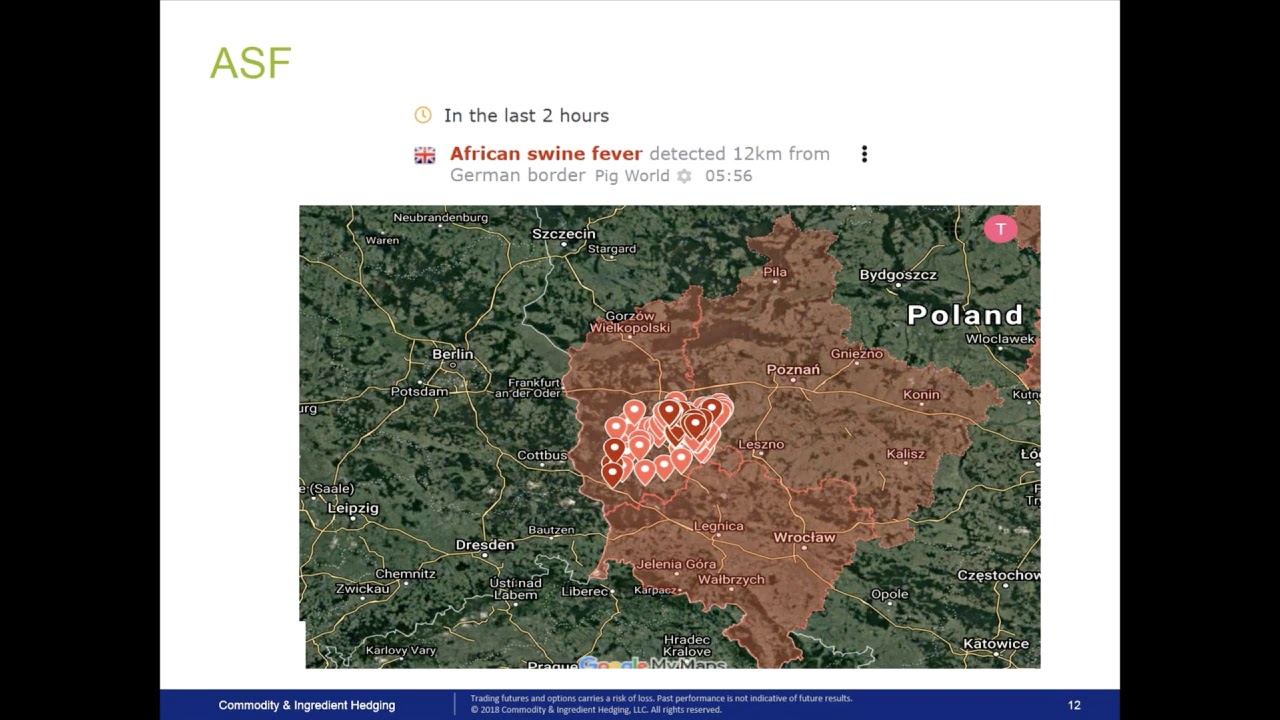Click the Poznań label on the map
The image size is (1280, 720).
coord(793,369)
